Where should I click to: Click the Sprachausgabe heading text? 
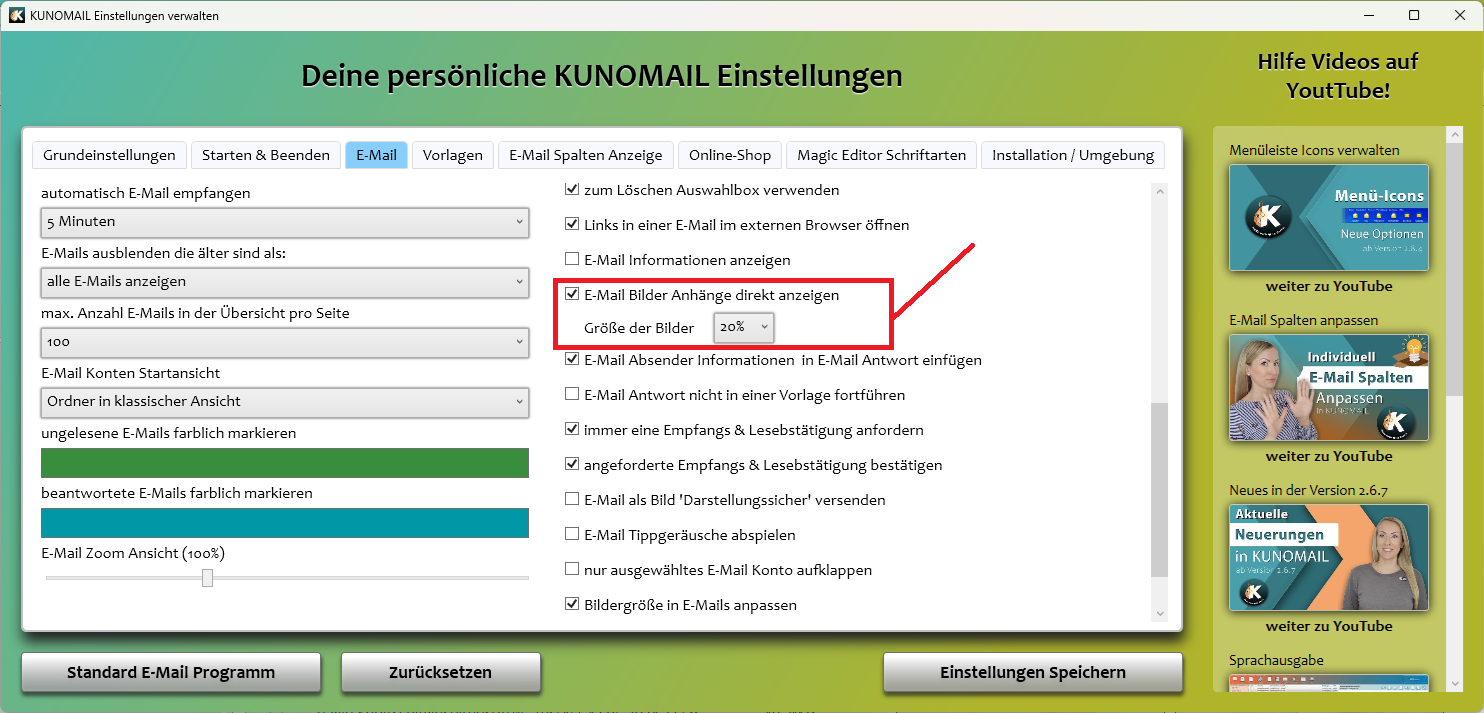1276,660
